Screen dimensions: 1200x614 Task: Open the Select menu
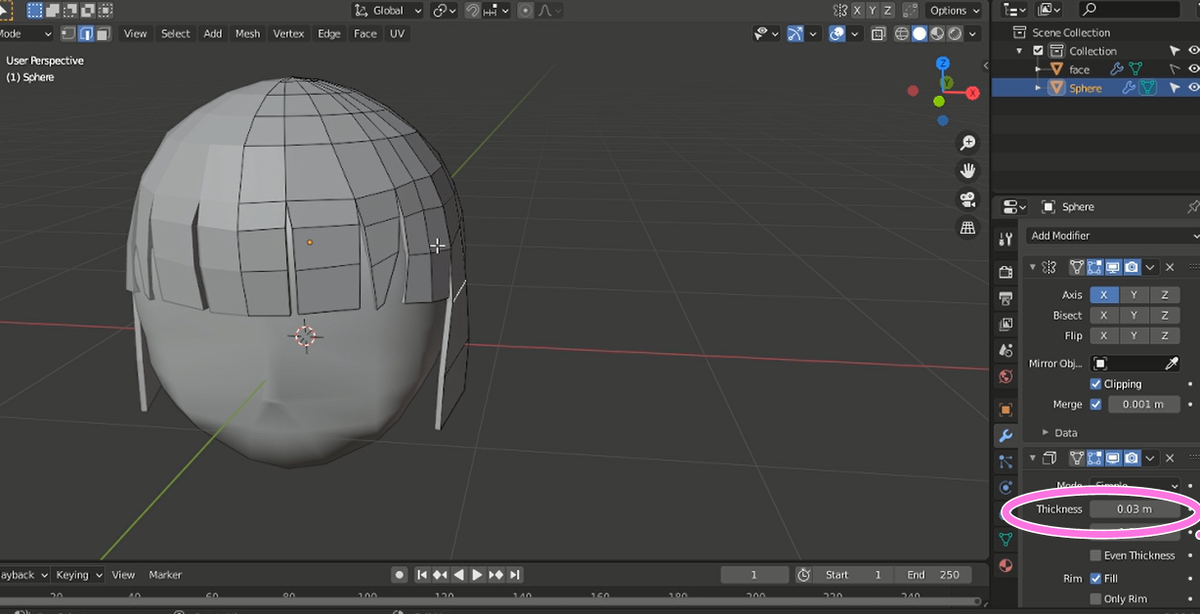click(x=175, y=33)
